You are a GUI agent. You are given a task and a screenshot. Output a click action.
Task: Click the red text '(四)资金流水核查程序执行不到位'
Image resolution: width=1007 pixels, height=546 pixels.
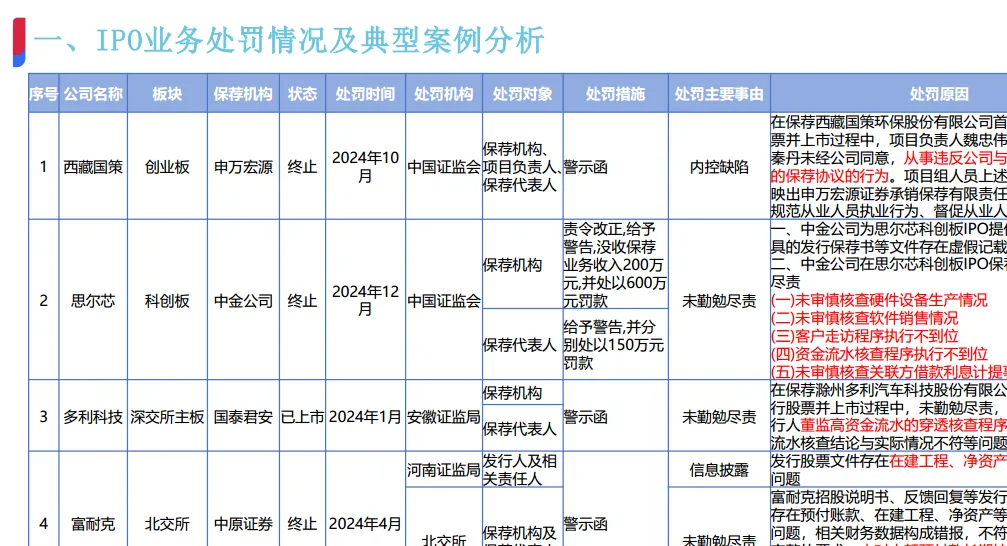[x=879, y=354]
